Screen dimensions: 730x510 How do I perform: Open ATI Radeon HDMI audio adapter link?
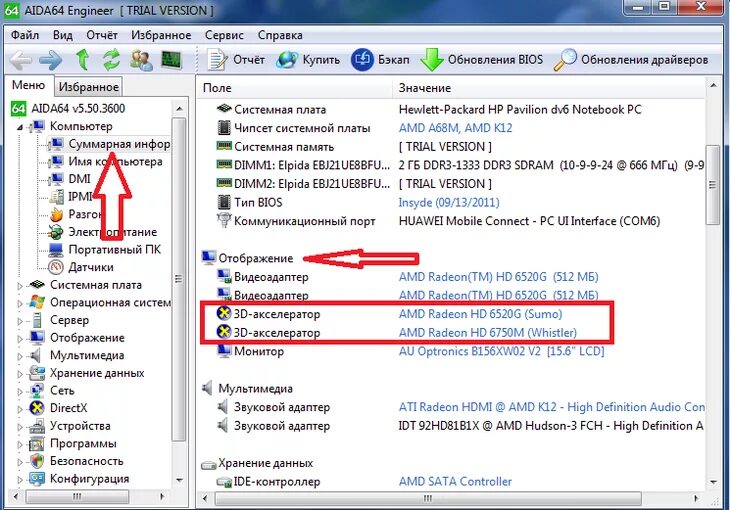coord(552,407)
